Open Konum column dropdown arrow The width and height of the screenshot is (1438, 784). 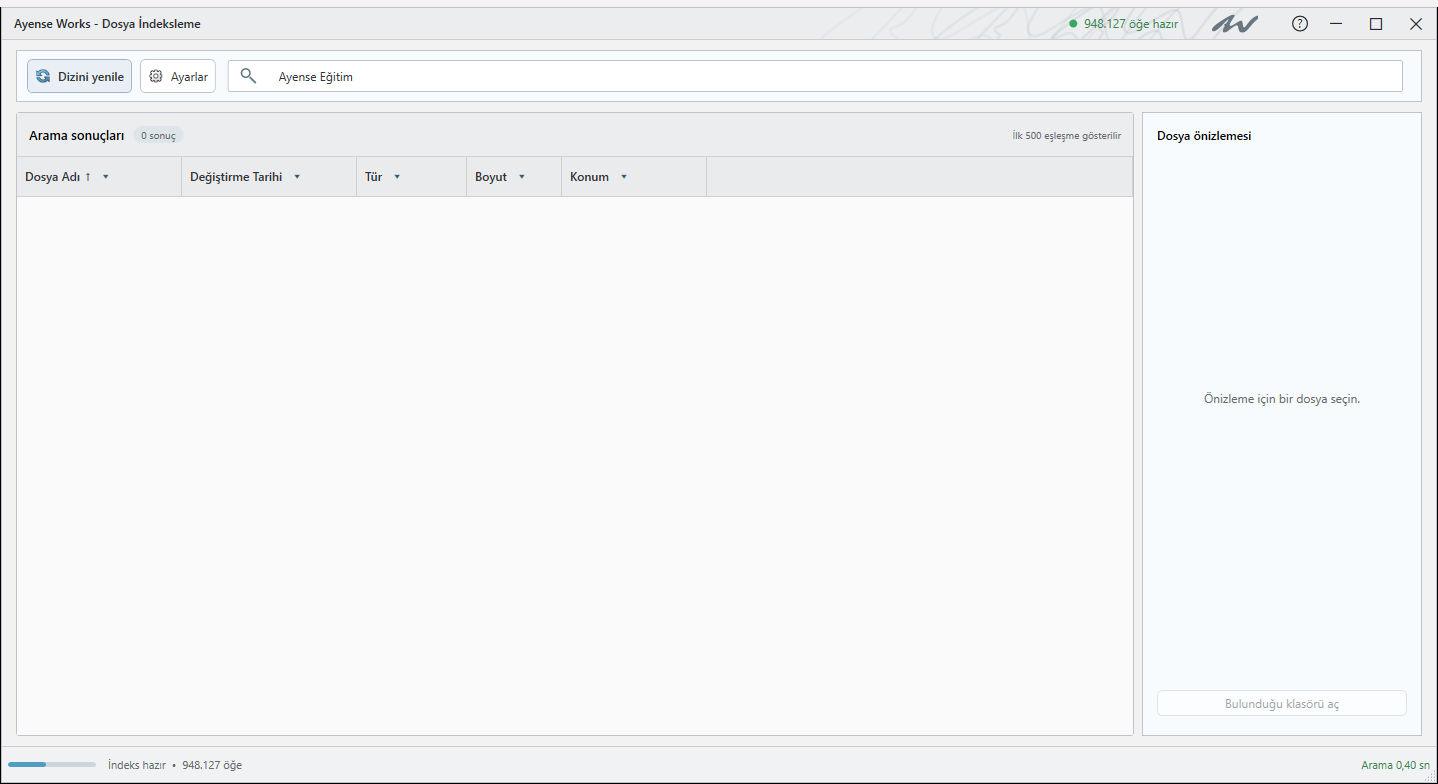[624, 177]
